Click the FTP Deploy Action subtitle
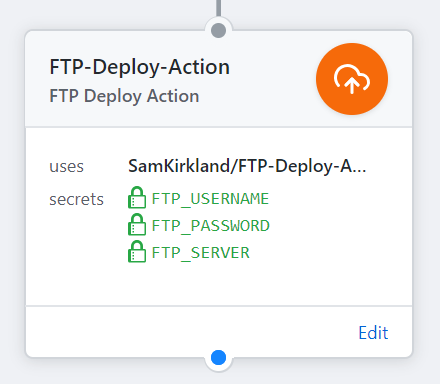The width and height of the screenshot is (440, 384). [124, 96]
